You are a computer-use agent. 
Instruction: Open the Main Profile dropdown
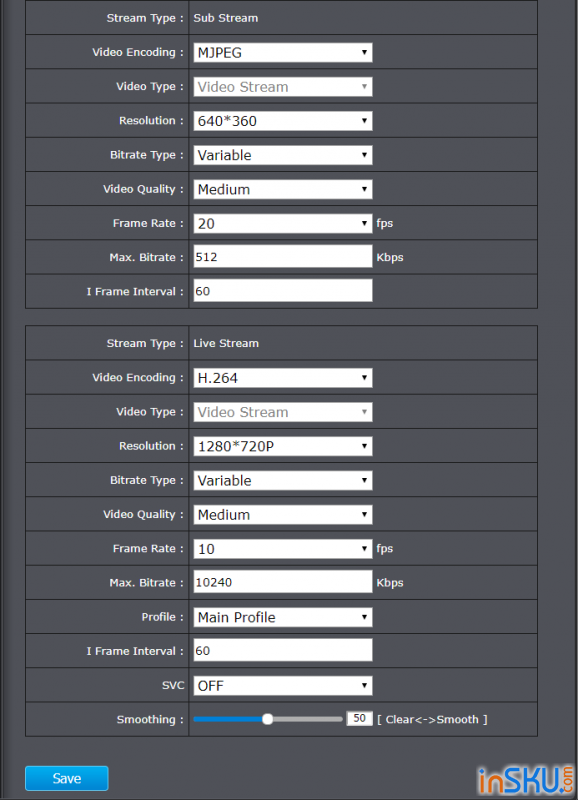(x=283, y=617)
